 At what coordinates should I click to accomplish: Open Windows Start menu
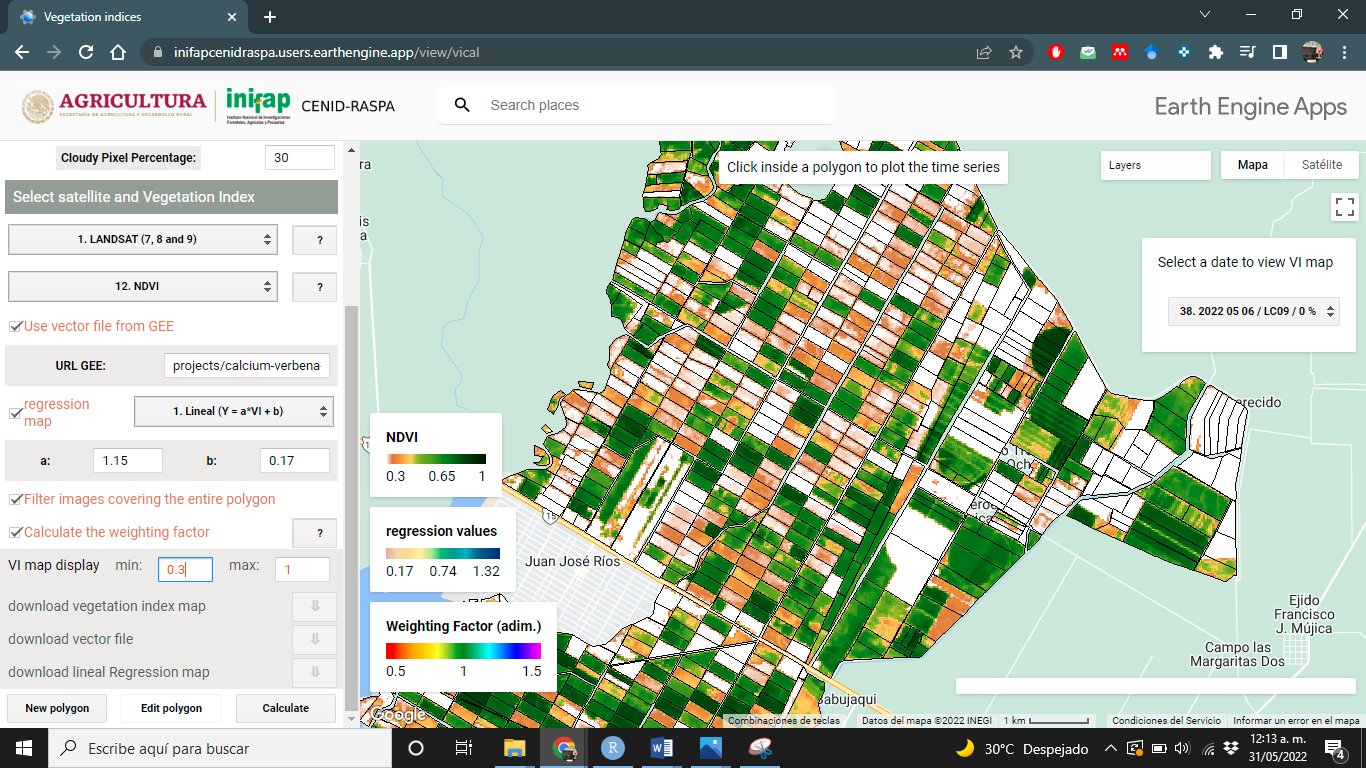23,748
